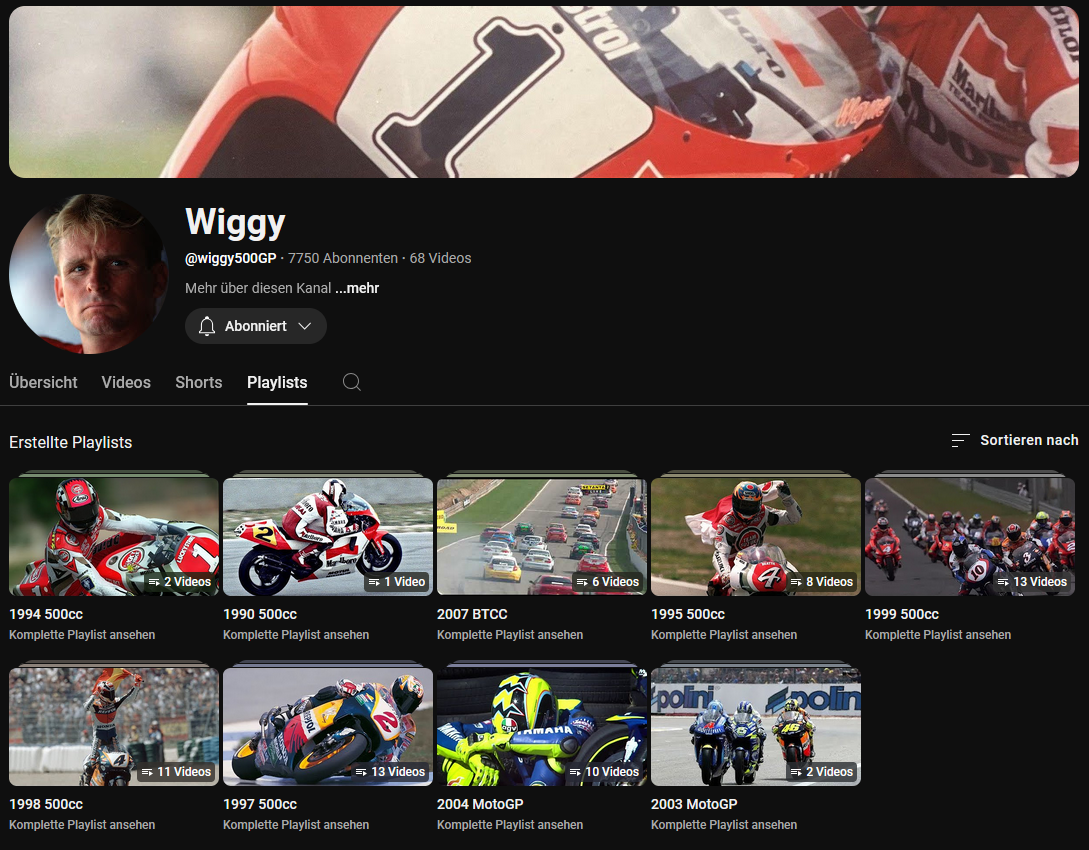Open the Wiggy channel avatar picture
The height and width of the screenshot is (850, 1089).
pyautogui.click(x=89, y=274)
